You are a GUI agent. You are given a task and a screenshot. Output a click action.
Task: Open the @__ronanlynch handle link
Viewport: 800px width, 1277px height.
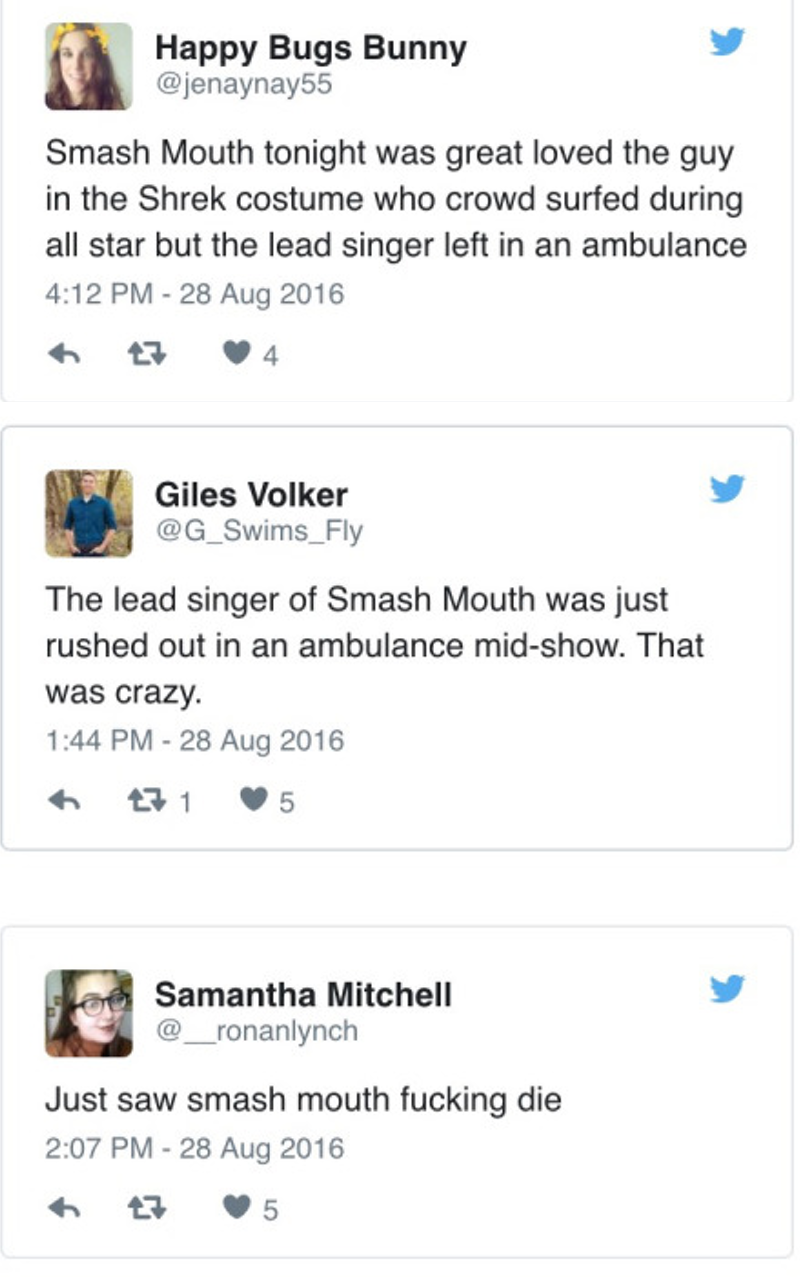(256, 1031)
